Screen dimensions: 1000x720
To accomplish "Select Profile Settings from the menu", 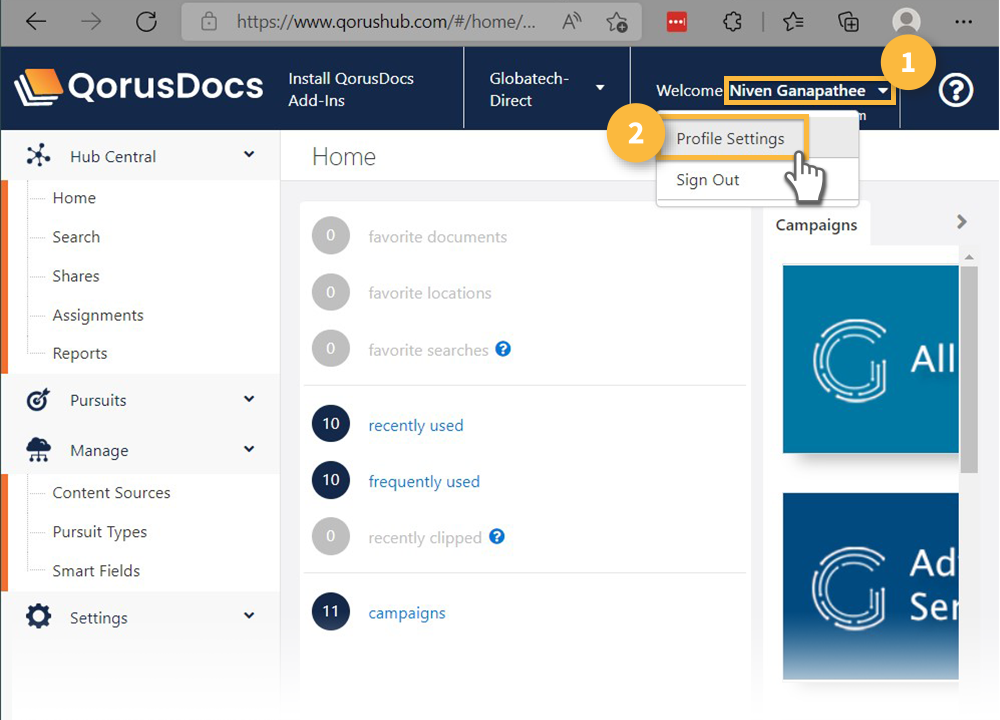I will pos(730,139).
